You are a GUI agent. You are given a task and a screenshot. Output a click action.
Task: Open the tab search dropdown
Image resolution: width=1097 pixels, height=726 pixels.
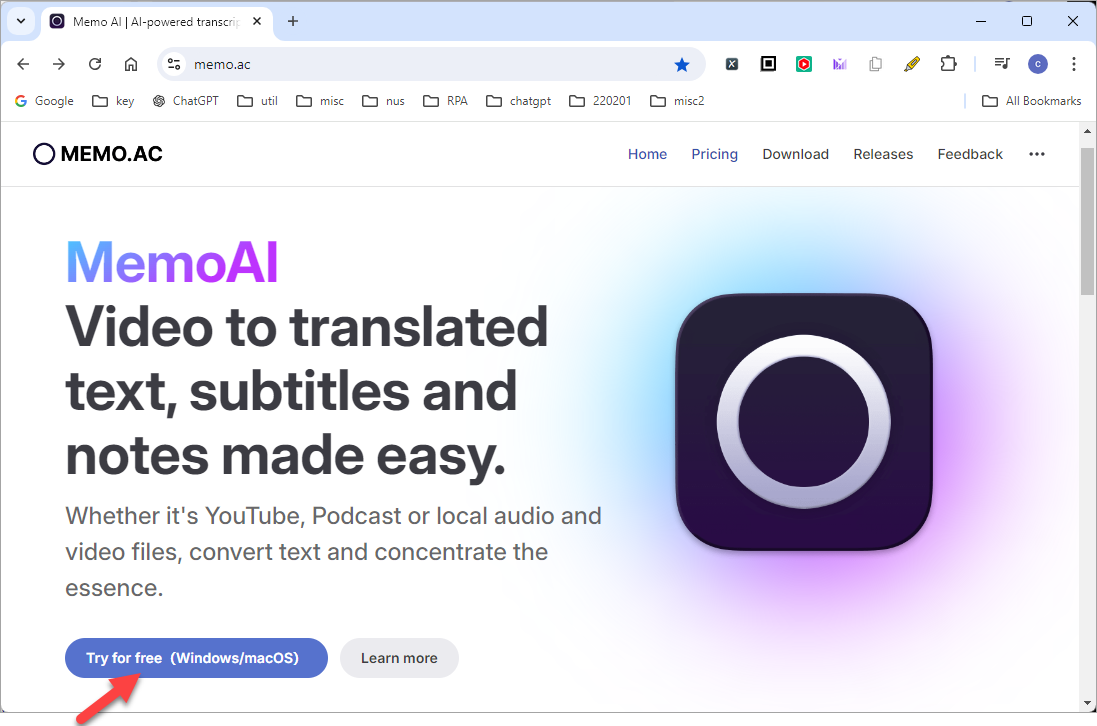pyautogui.click(x=21, y=21)
